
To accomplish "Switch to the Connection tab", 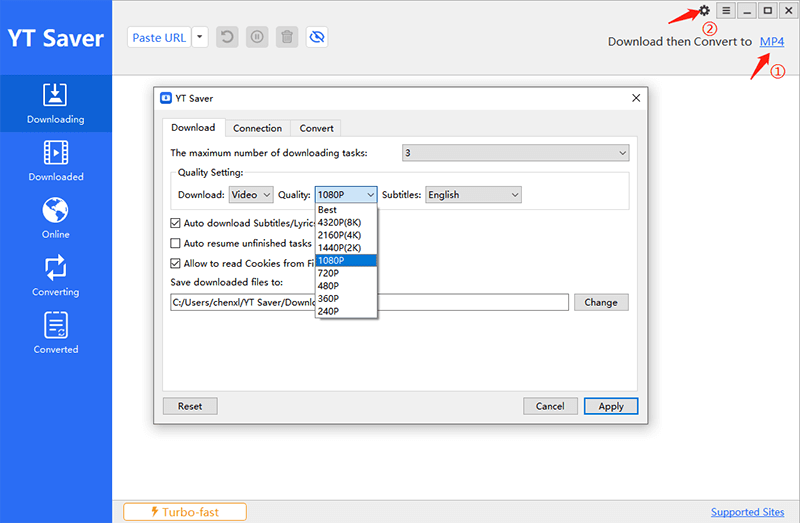I will pyautogui.click(x=257, y=128).
